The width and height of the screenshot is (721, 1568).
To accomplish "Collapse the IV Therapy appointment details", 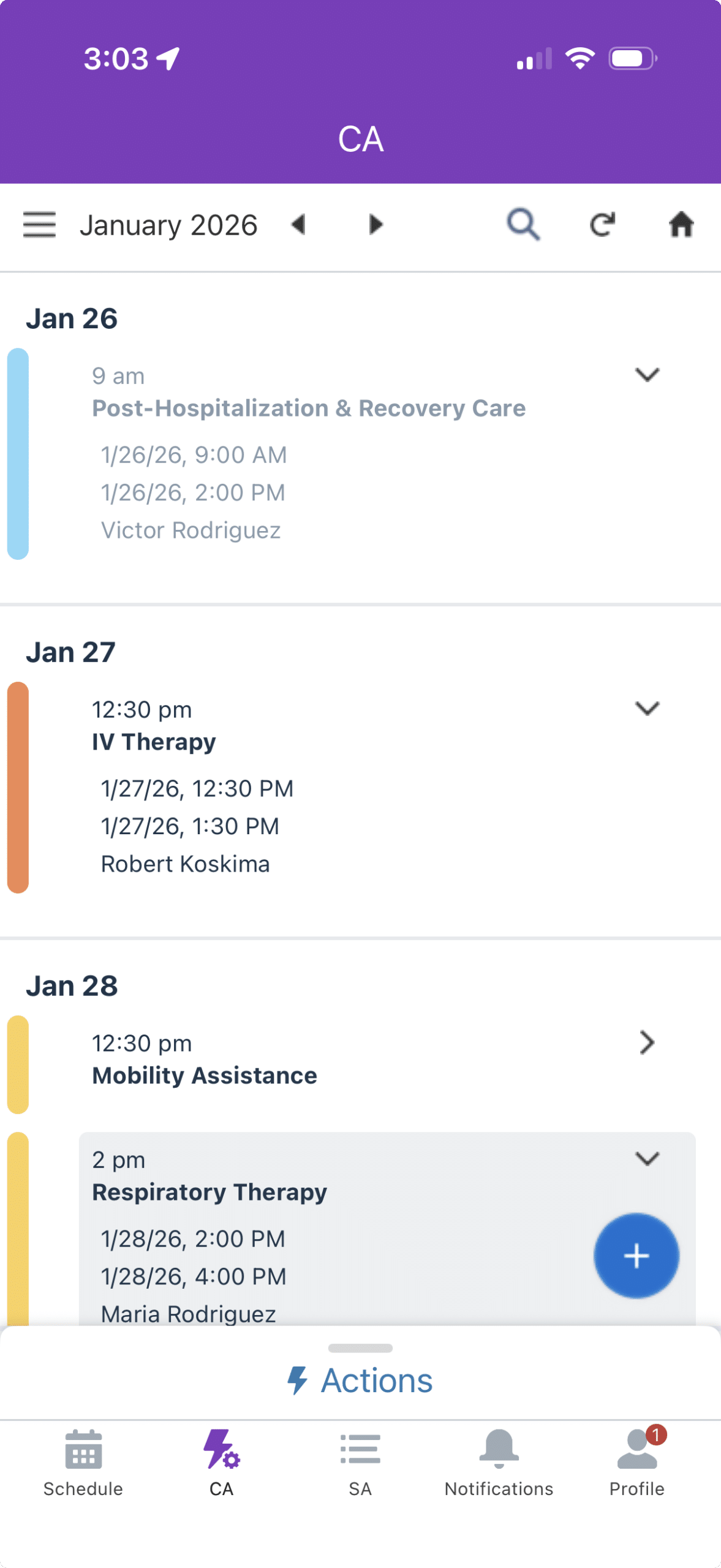I will click(x=647, y=708).
